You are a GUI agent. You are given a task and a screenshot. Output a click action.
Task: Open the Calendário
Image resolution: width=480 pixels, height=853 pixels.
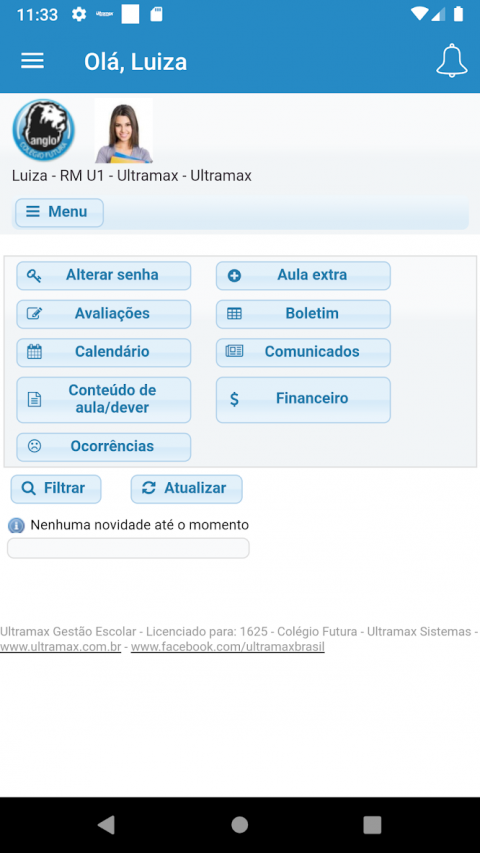click(103, 352)
